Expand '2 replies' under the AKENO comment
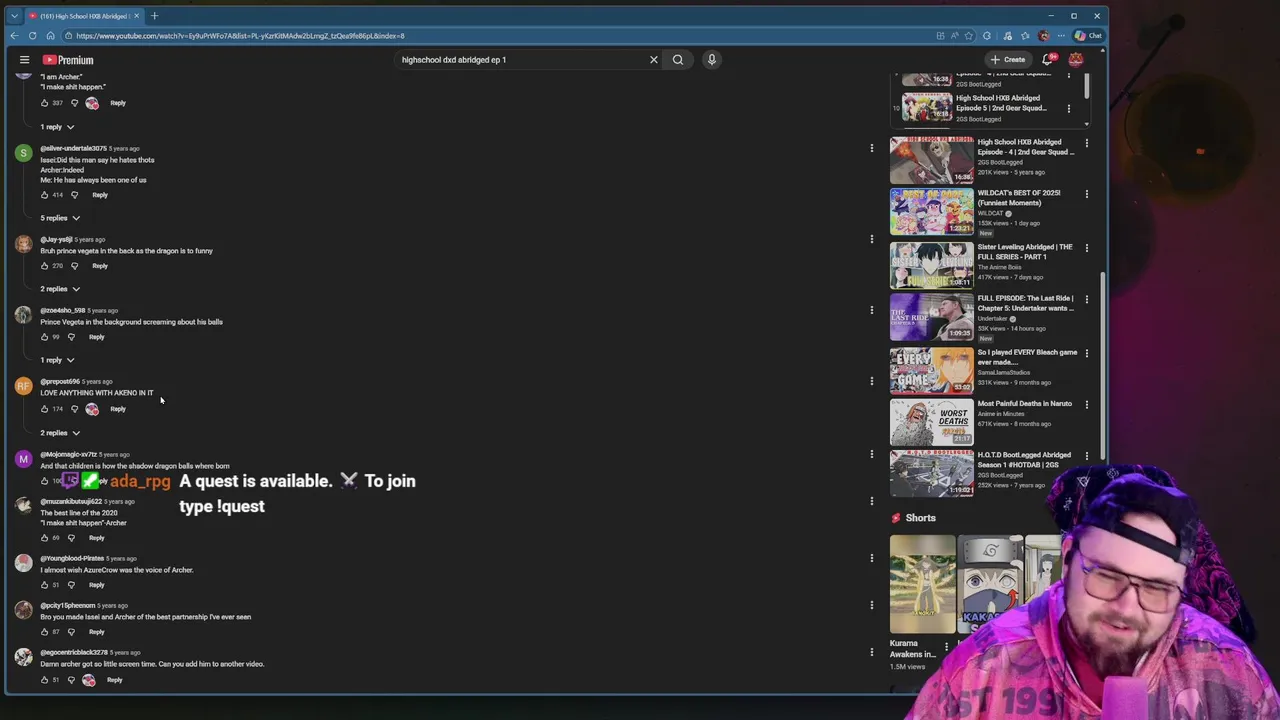This screenshot has width=1280, height=720. point(60,433)
